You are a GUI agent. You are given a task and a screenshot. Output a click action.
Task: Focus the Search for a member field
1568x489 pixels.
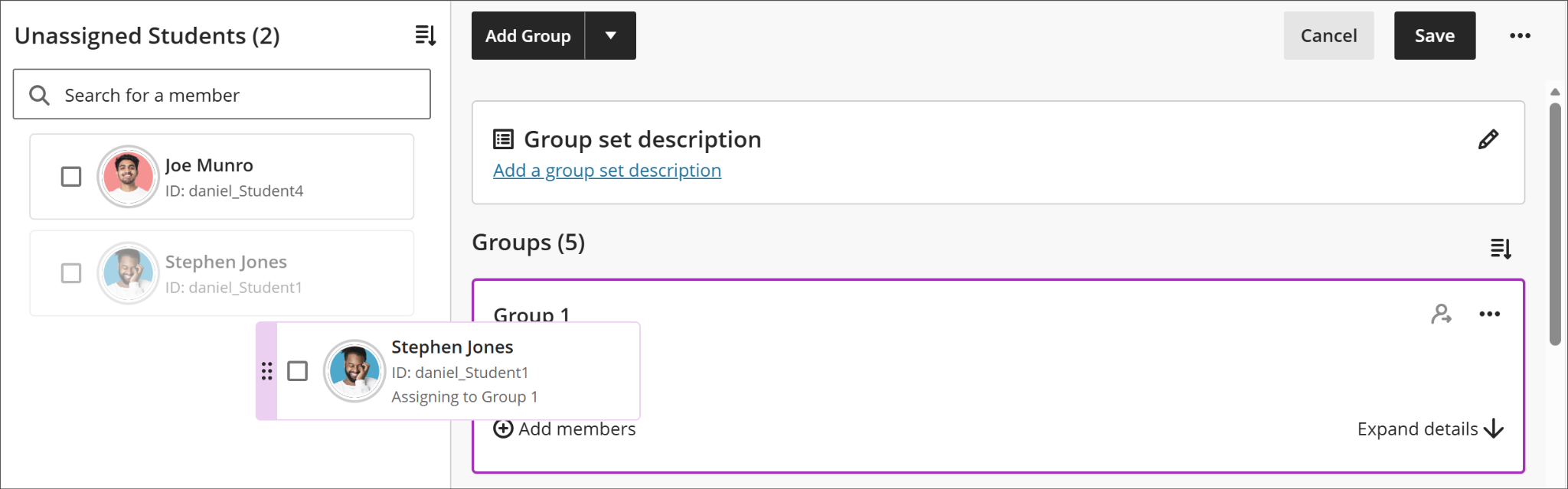tap(222, 94)
